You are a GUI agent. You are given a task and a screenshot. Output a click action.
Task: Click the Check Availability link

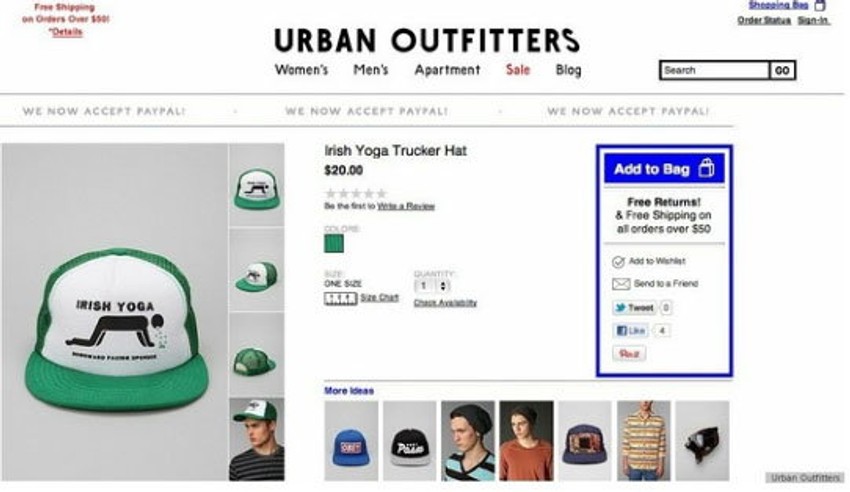(x=445, y=303)
